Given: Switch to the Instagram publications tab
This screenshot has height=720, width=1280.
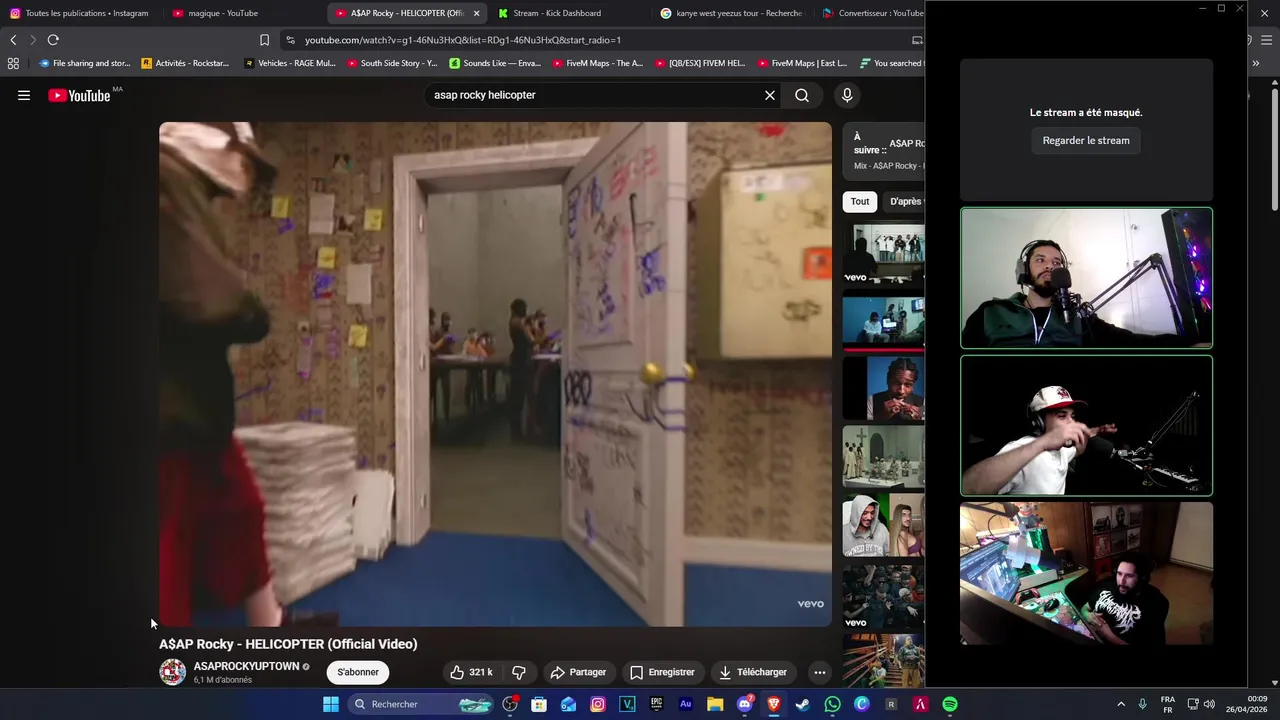Looking at the screenshot, I should (80, 13).
